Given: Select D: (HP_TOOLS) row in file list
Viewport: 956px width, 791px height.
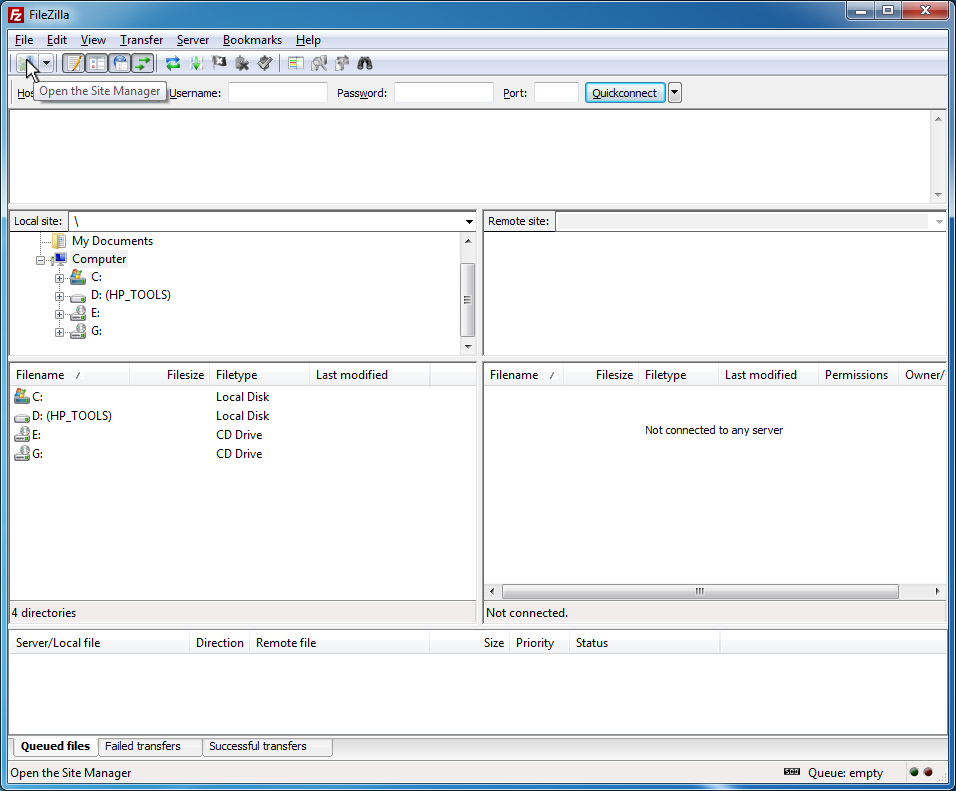Looking at the screenshot, I should (x=243, y=415).
